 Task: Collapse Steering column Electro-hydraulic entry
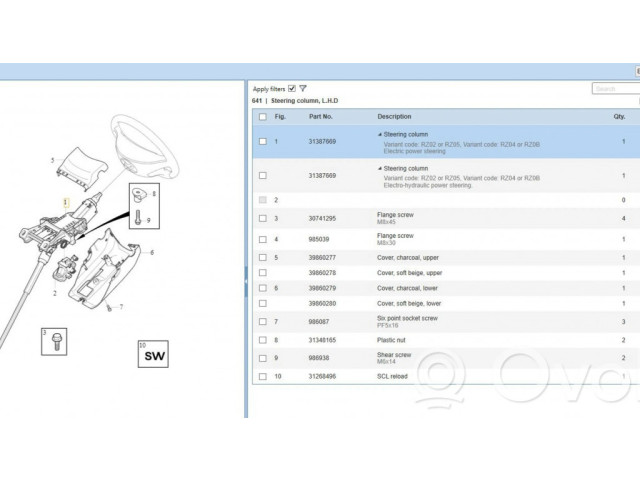pos(380,168)
